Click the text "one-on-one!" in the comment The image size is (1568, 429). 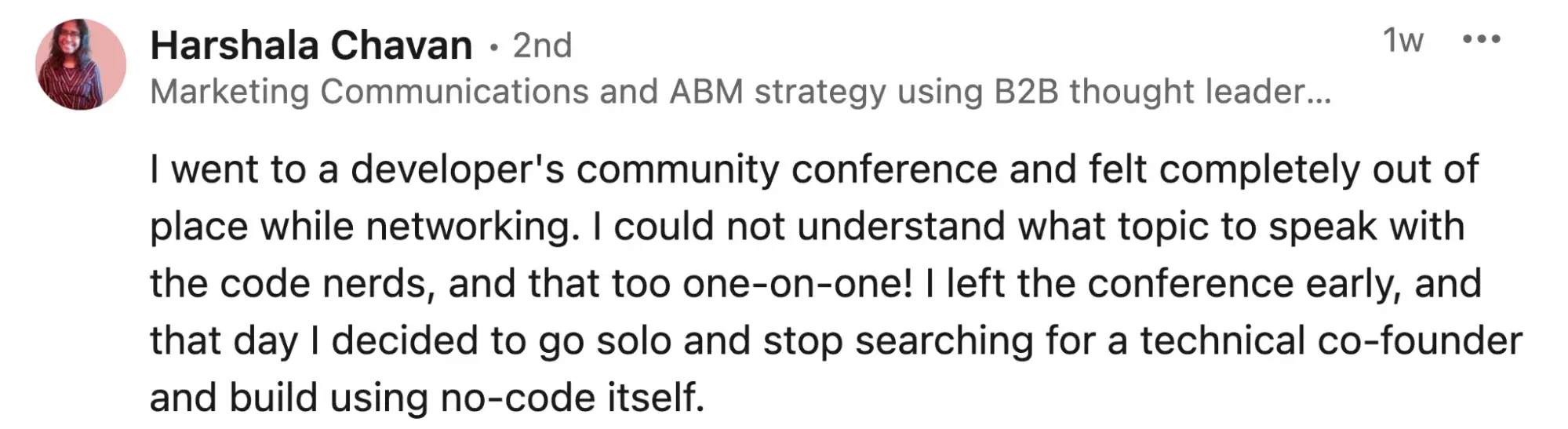pyautogui.click(x=797, y=284)
